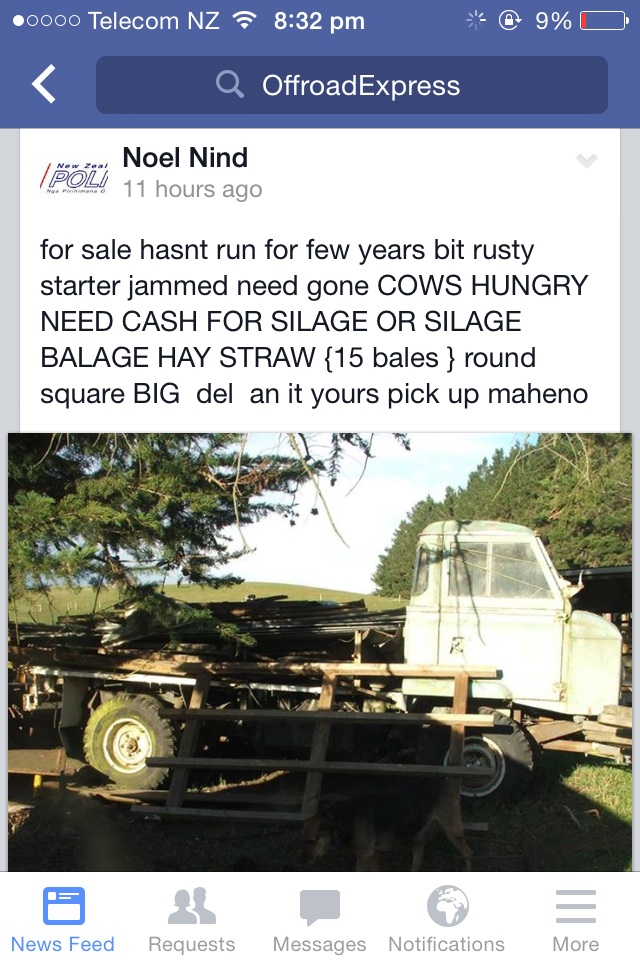Tap the back arrow icon
Viewport: 640px width, 960px height.
[x=45, y=85]
